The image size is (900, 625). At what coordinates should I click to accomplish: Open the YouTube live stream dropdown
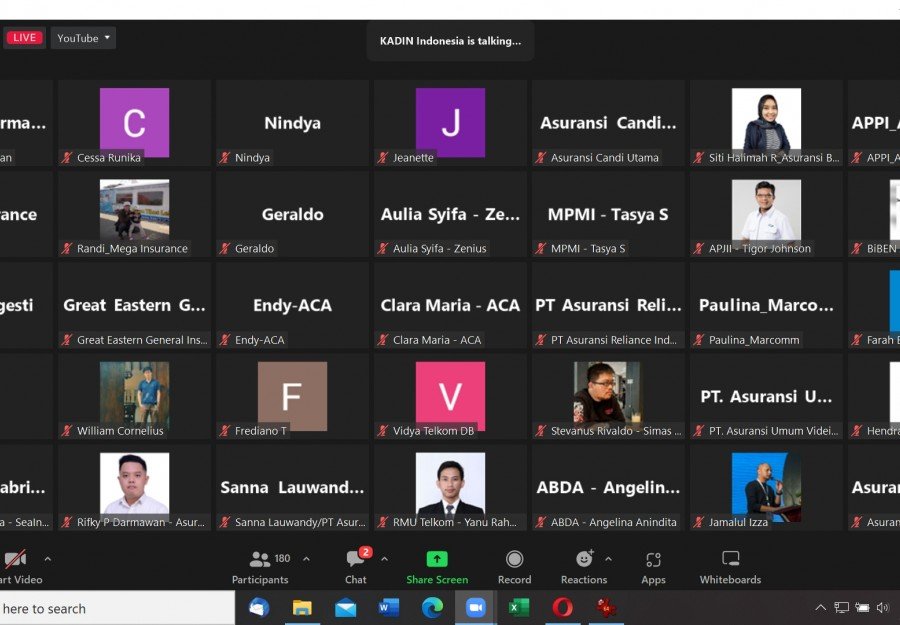click(x=83, y=38)
